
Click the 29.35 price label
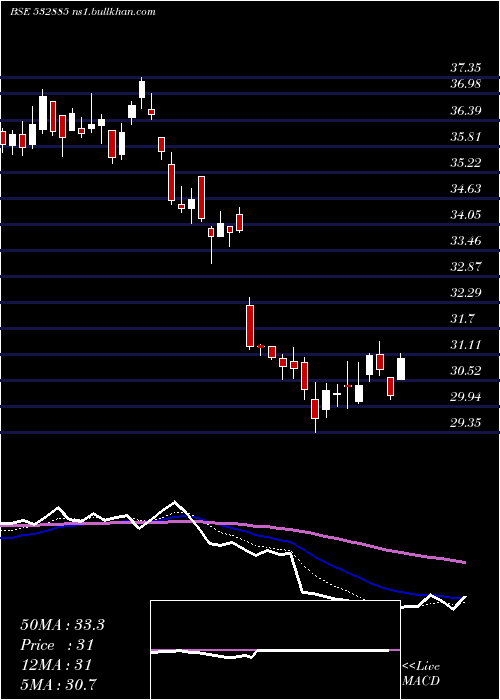point(465,423)
